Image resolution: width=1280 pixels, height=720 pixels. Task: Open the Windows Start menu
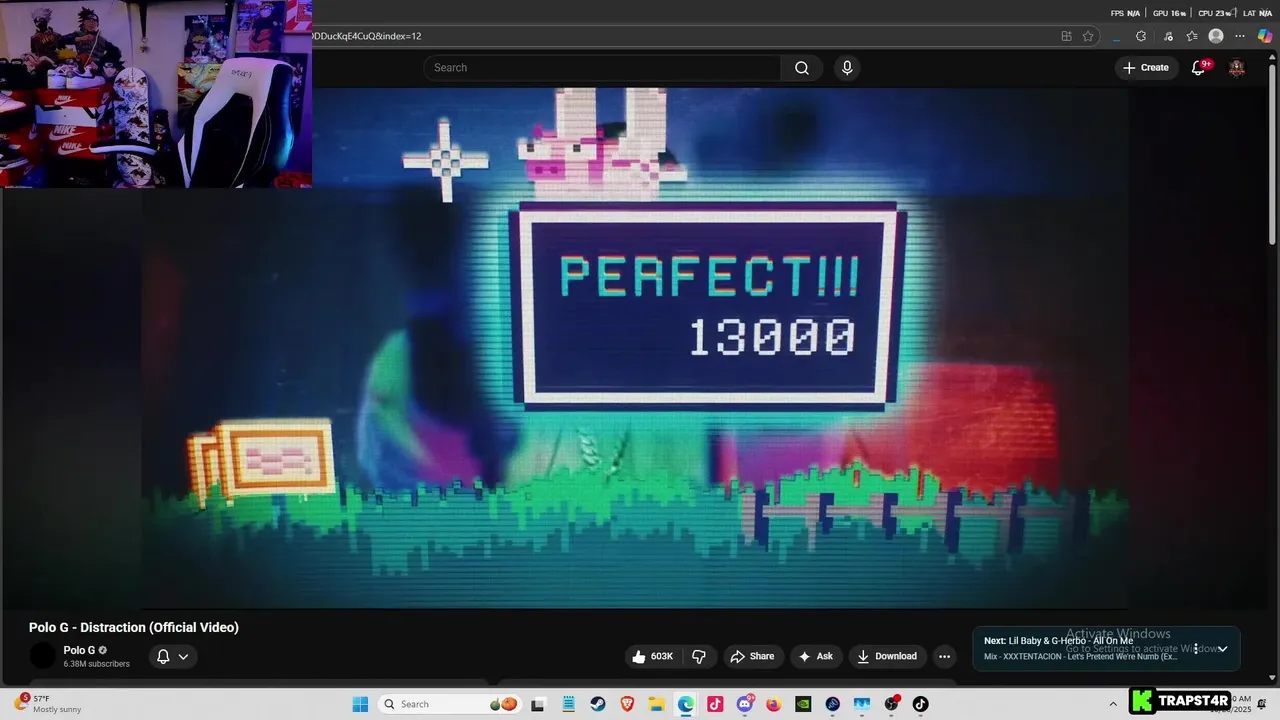tap(360, 704)
